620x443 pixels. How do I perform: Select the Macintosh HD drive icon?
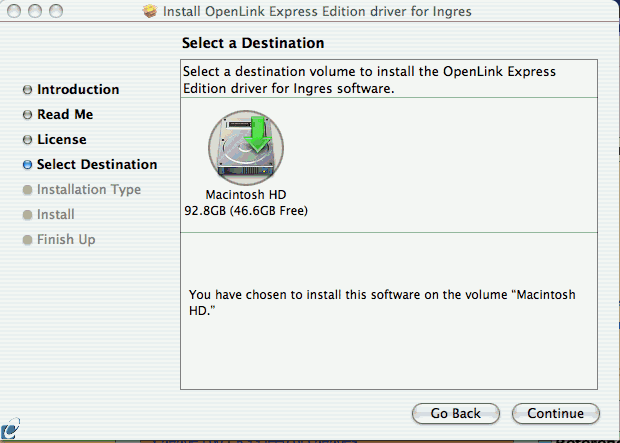click(x=246, y=148)
